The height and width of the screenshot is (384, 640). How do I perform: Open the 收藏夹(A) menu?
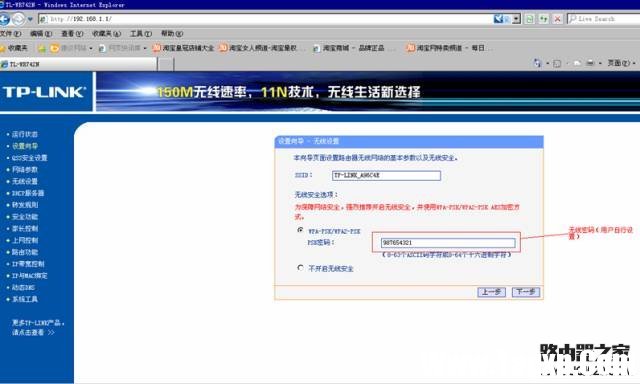click(106, 33)
